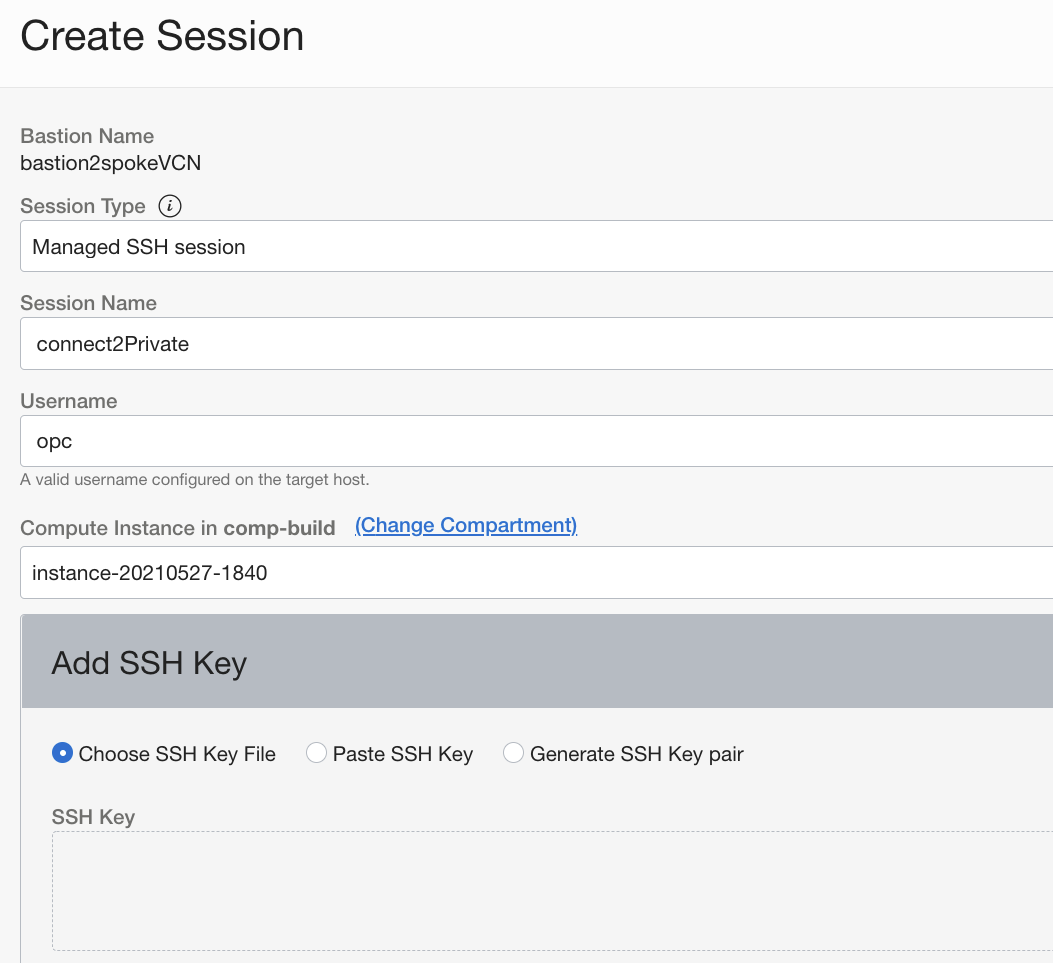Click the valid username hint text

click(x=195, y=479)
